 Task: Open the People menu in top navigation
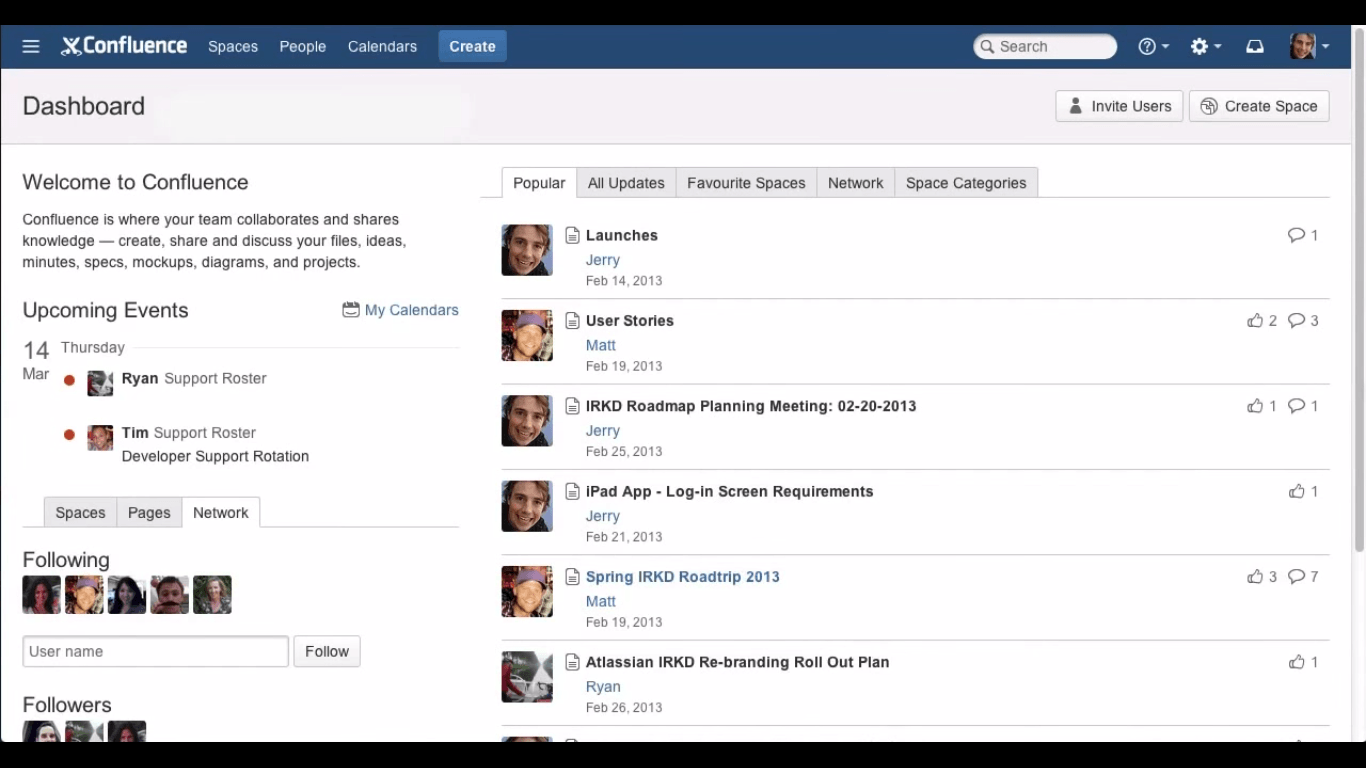(x=303, y=46)
